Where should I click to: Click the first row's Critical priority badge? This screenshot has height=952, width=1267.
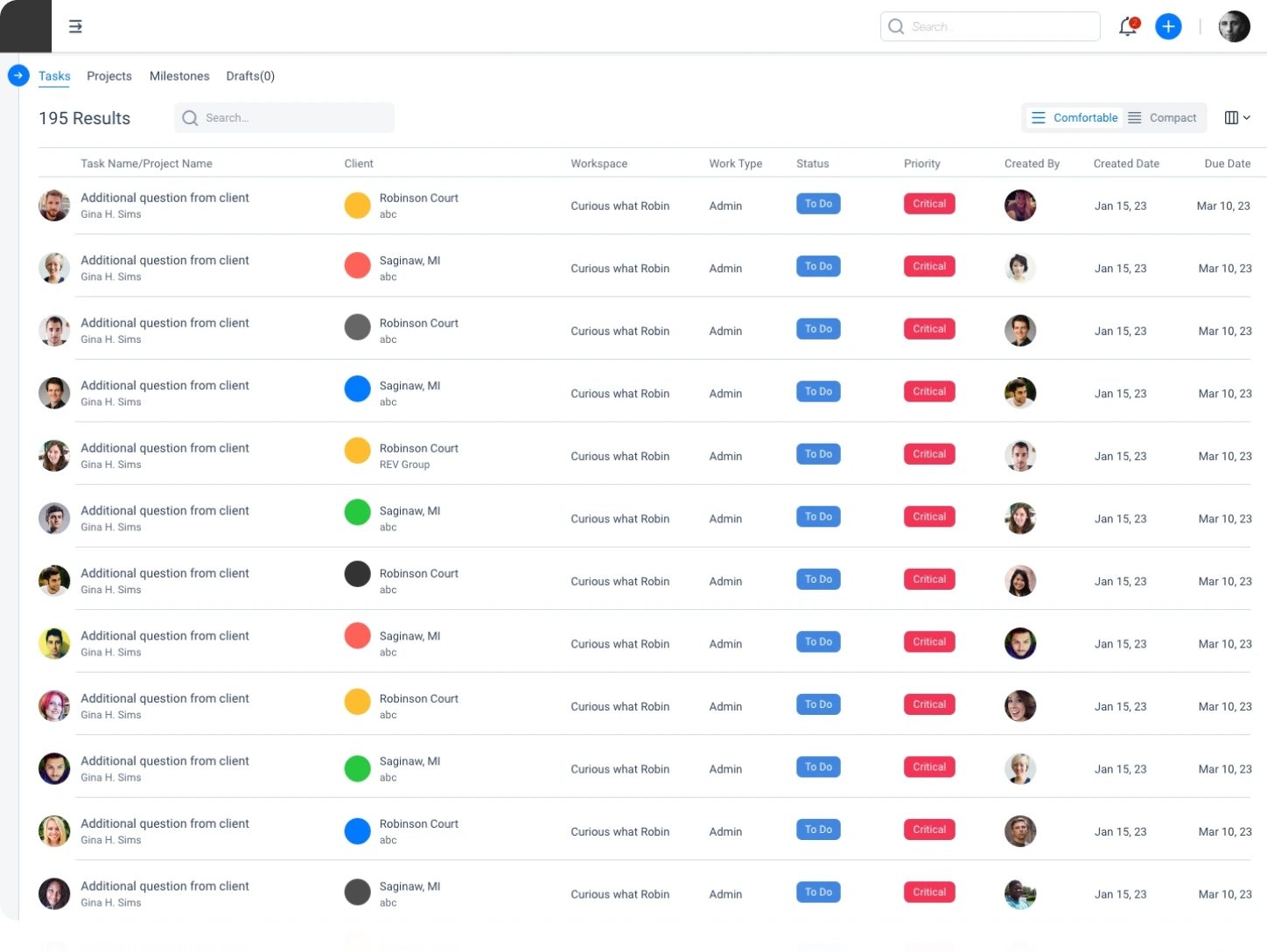click(x=929, y=204)
